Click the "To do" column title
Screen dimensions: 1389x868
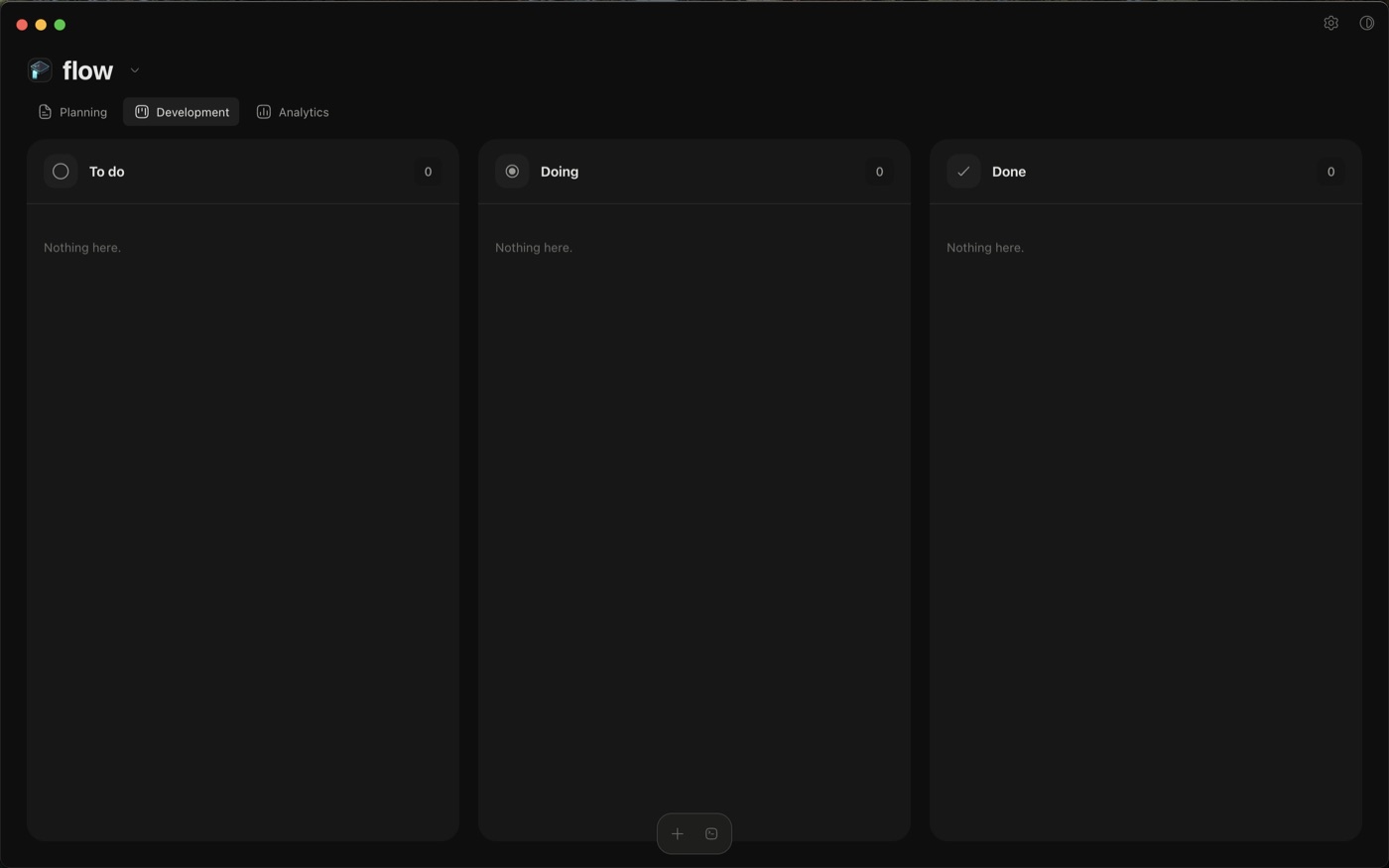pyautogui.click(x=107, y=172)
